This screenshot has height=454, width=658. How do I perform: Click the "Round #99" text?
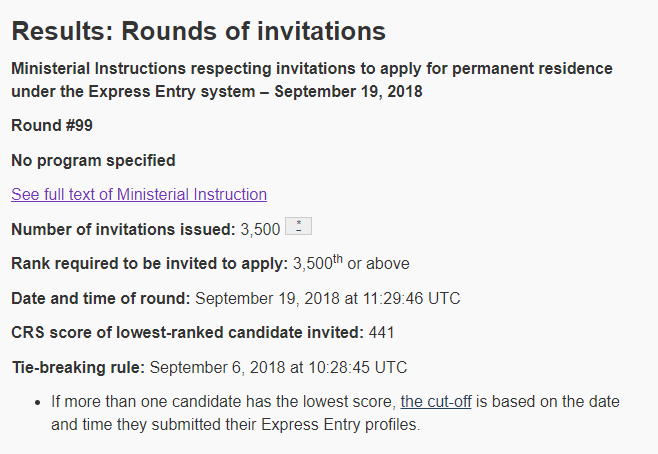point(52,126)
